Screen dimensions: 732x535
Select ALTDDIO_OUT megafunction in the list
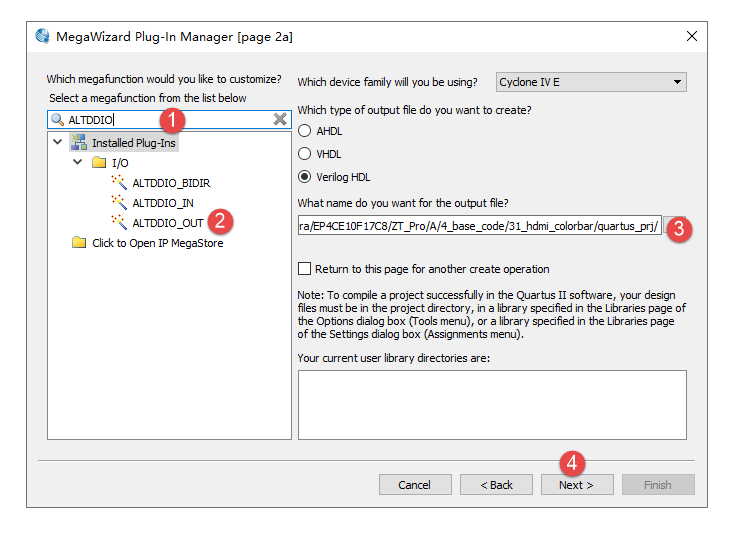(x=167, y=223)
